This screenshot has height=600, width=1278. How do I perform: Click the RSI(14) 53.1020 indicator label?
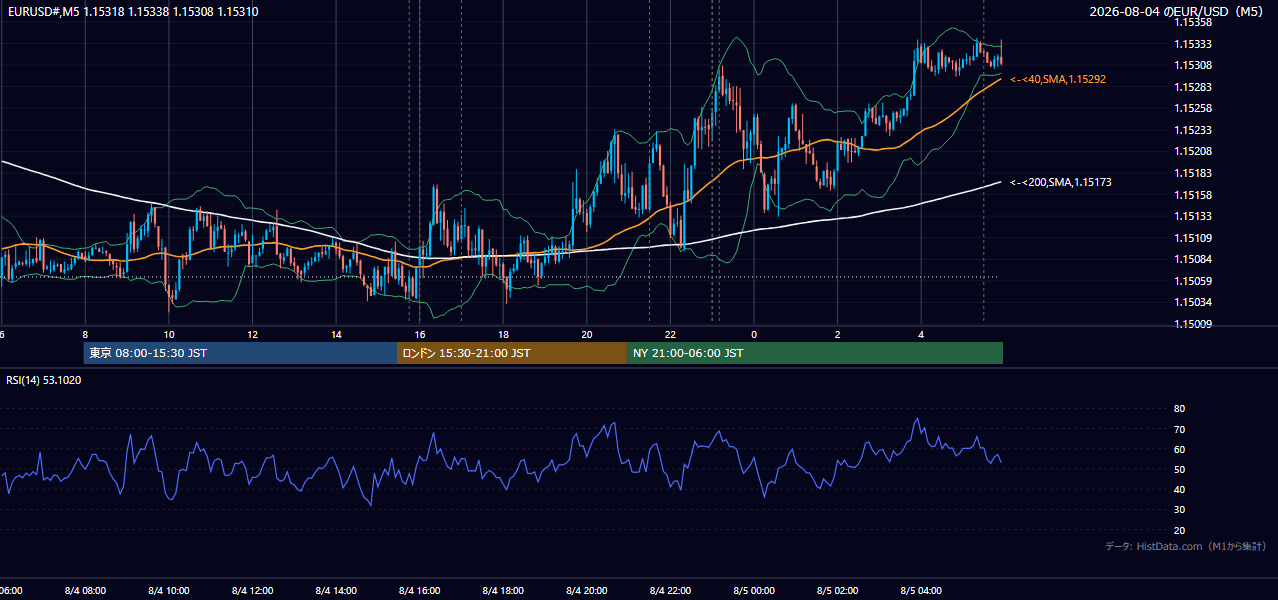tap(44, 380)
